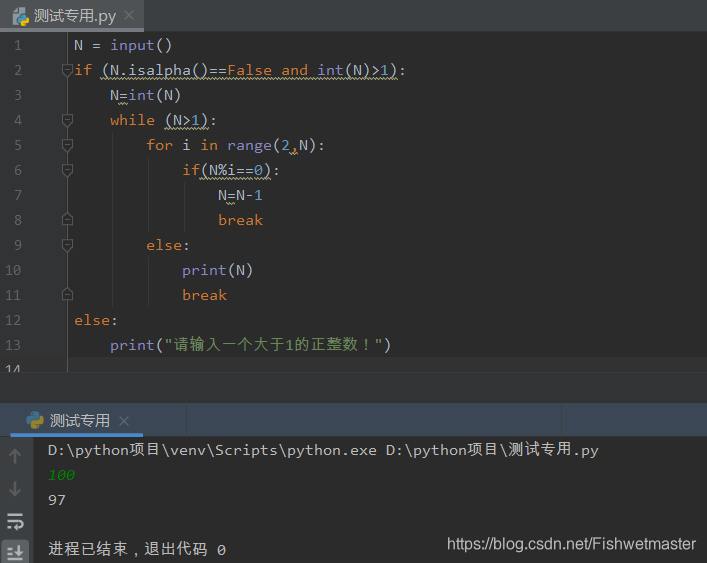Switch to the 测试专用.py editor tab
Screen dimensions: 707x563
point(74,16)
